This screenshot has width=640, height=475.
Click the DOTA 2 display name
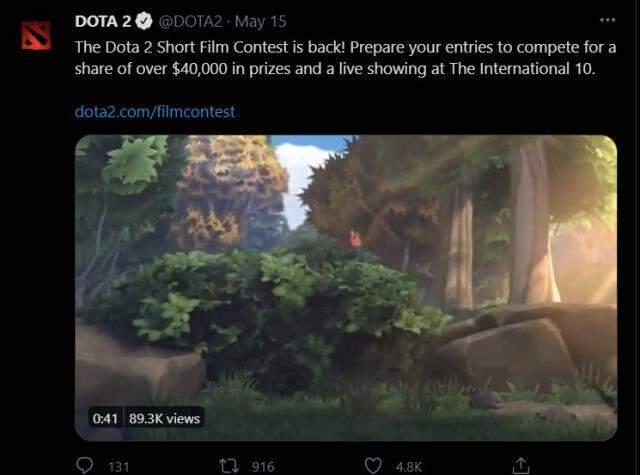(x=103, y=22)
